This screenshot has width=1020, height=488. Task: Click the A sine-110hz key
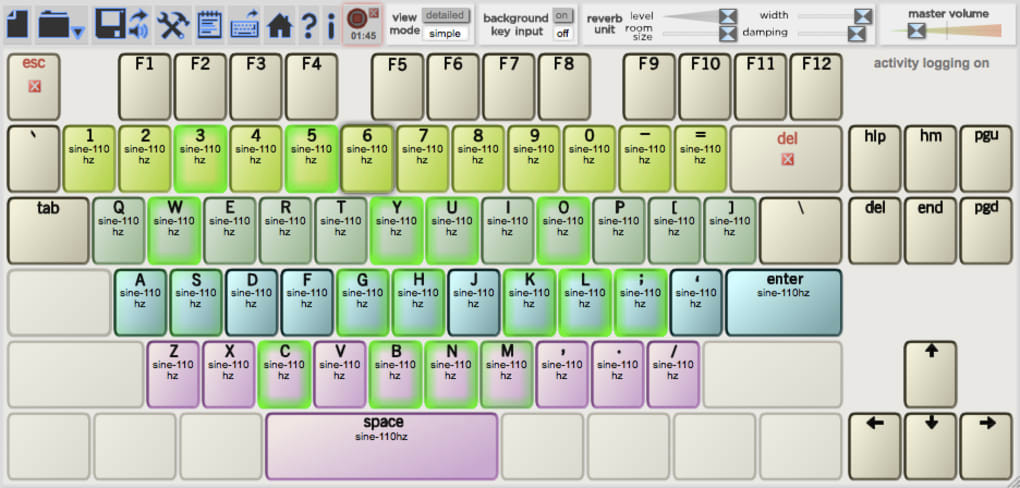click(x=140, y=303)
